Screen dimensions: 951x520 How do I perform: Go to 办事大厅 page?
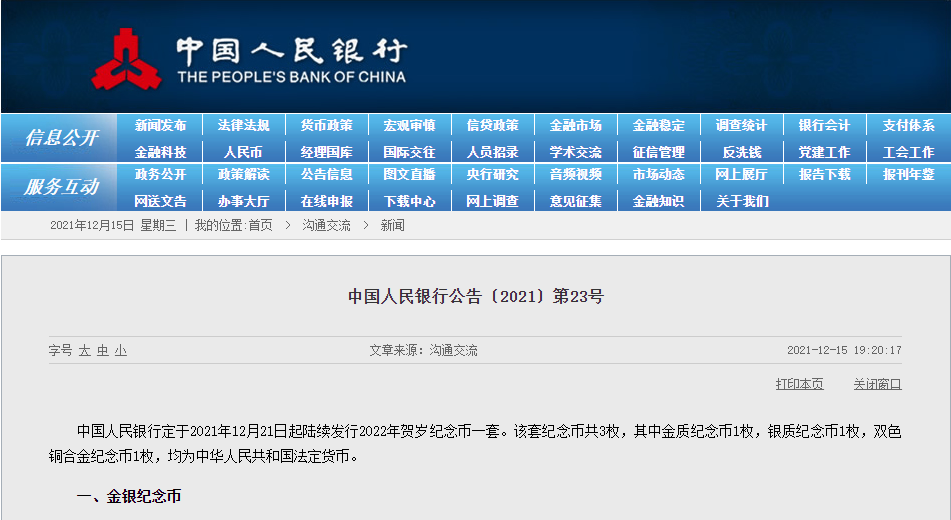[x=243, y=201]
